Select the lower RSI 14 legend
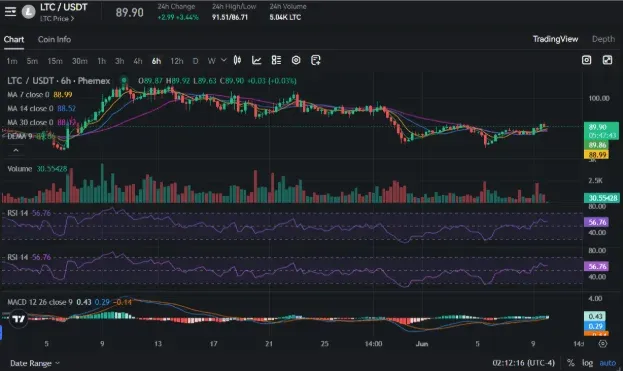Screen dimensions: 623x371 point(29,257)
